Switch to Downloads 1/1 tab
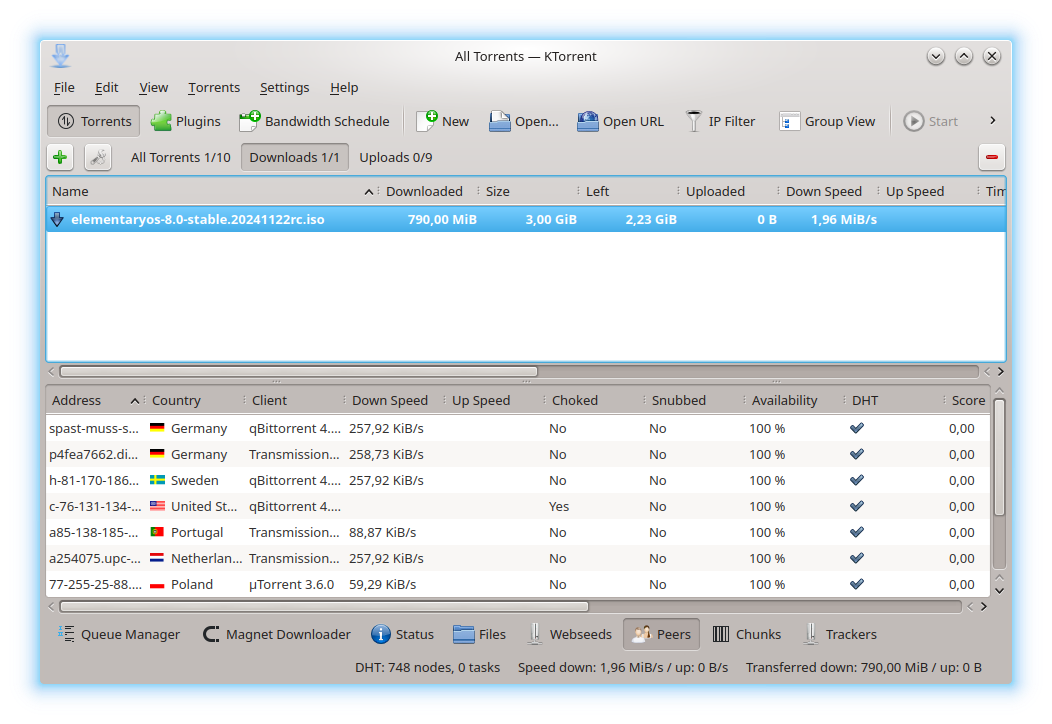 tap(295, 158)
